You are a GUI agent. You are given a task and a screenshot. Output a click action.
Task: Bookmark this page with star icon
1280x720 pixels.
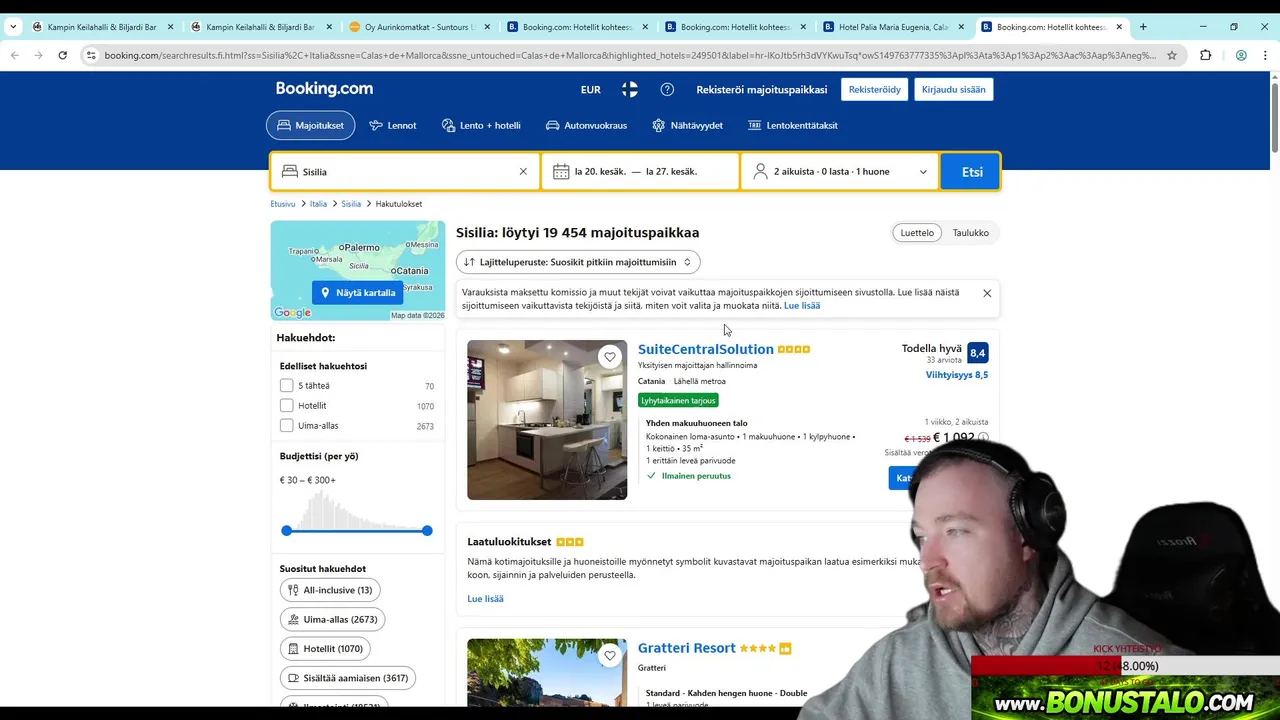click(1172, 55)
